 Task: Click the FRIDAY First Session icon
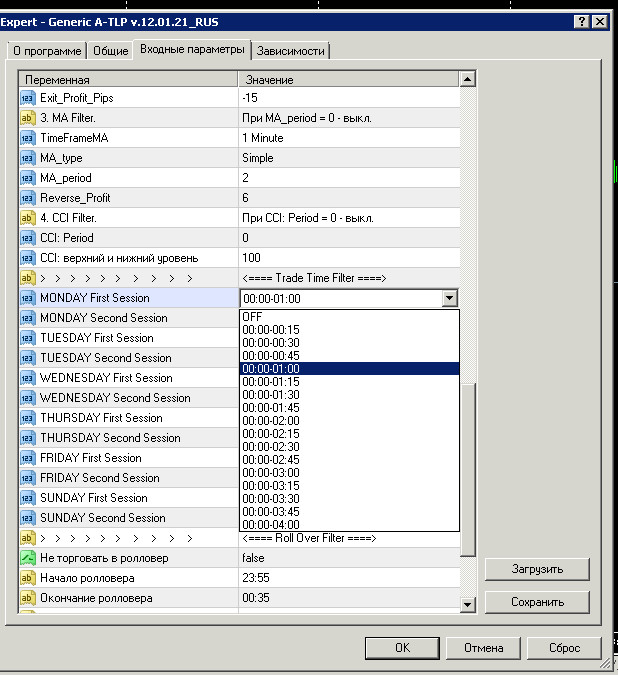coord(27,458)
